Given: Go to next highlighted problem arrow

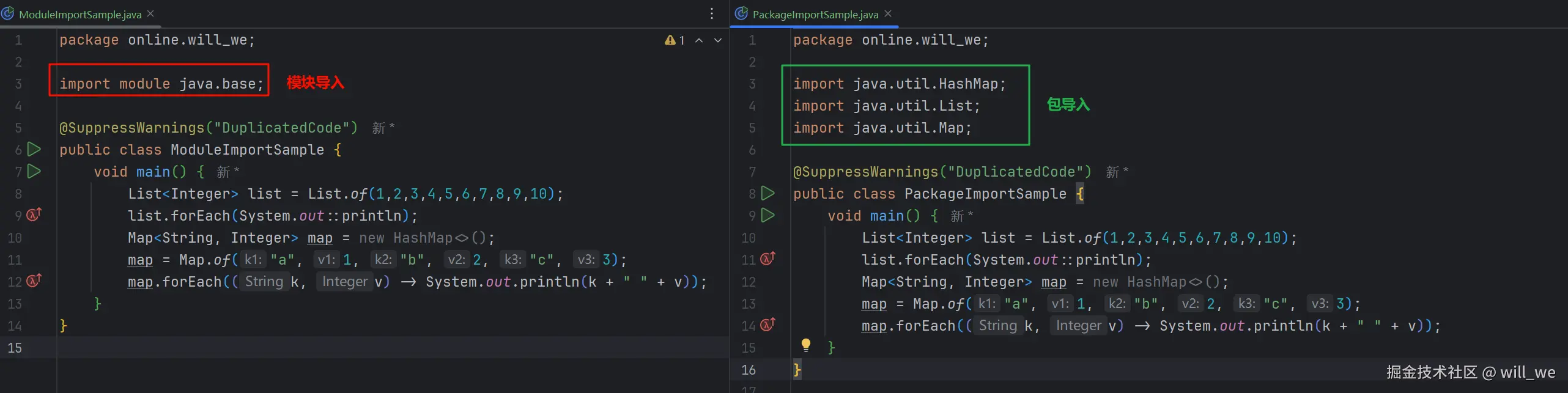Looking at the screenshot, I should (x=718, y=40).
